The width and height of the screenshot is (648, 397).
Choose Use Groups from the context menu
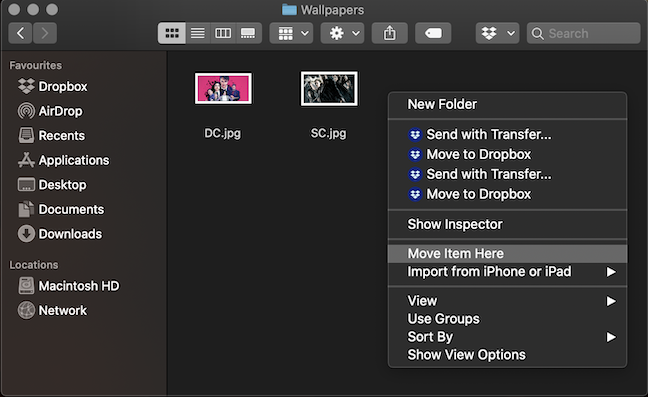(507, 319)
